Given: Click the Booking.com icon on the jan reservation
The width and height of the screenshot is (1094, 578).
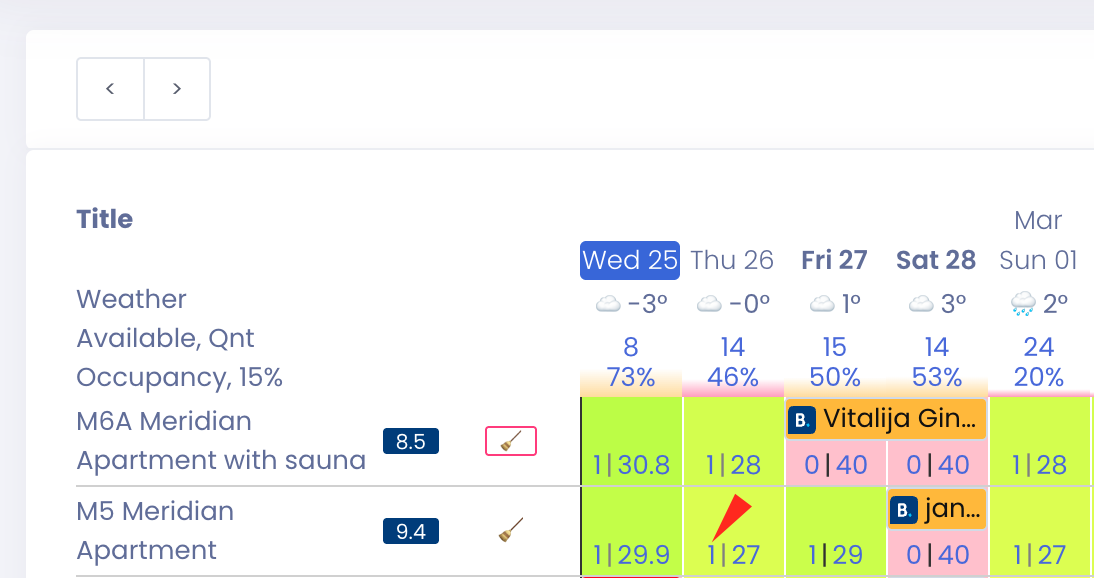Looking at the screenshot, I should [x=903, y=509].
